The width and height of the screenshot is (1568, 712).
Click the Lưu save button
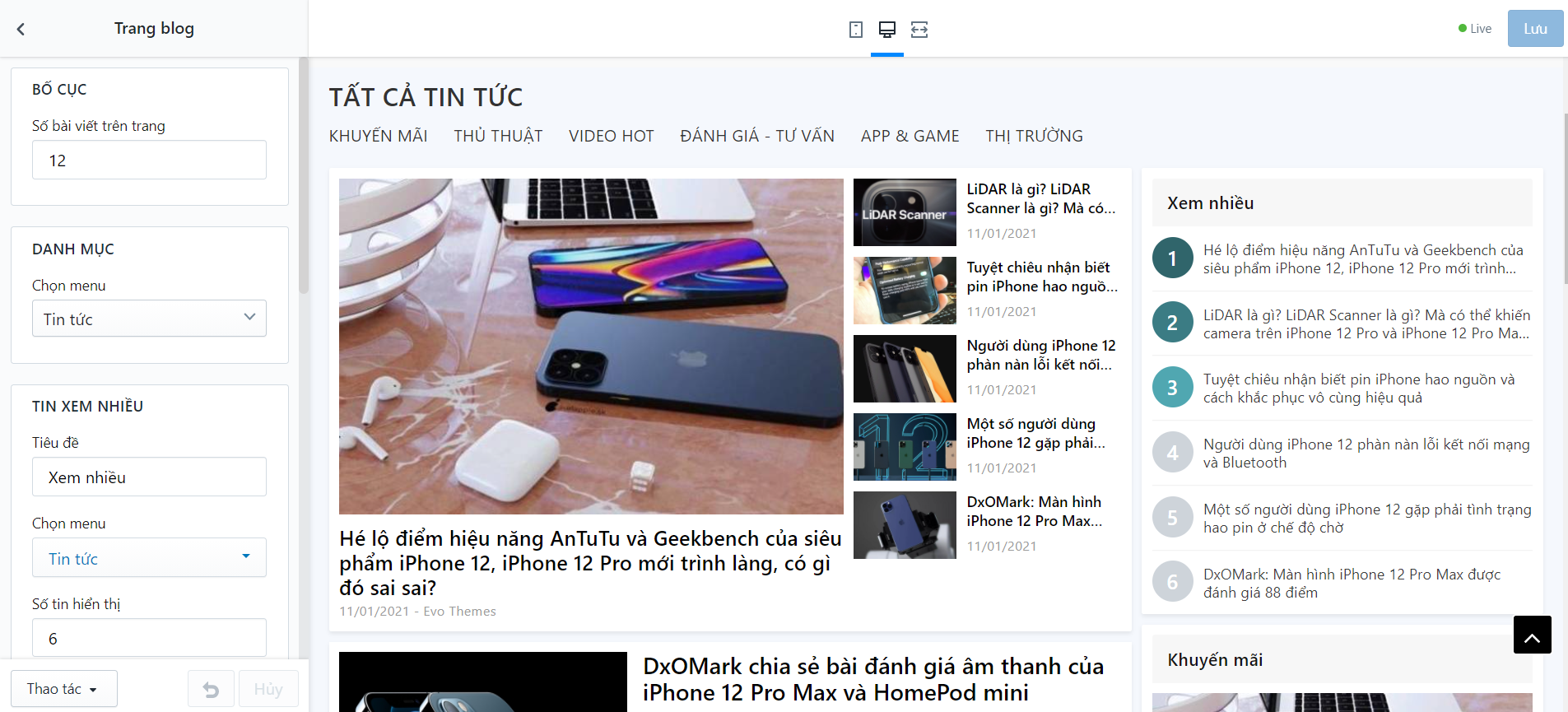pyautogui.click(x=1535, y=29)
